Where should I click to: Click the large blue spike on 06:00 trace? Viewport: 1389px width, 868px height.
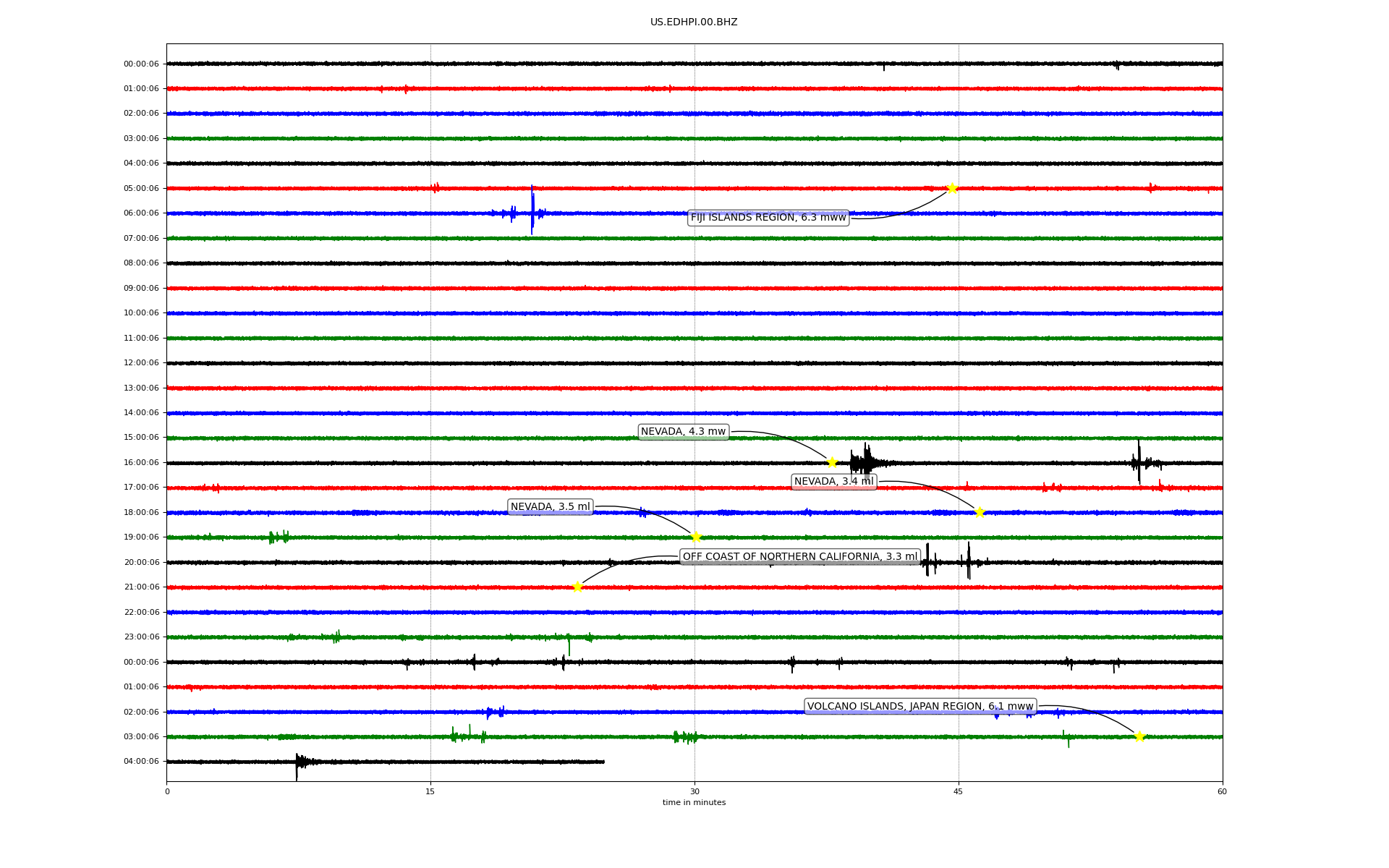(532, 210)
